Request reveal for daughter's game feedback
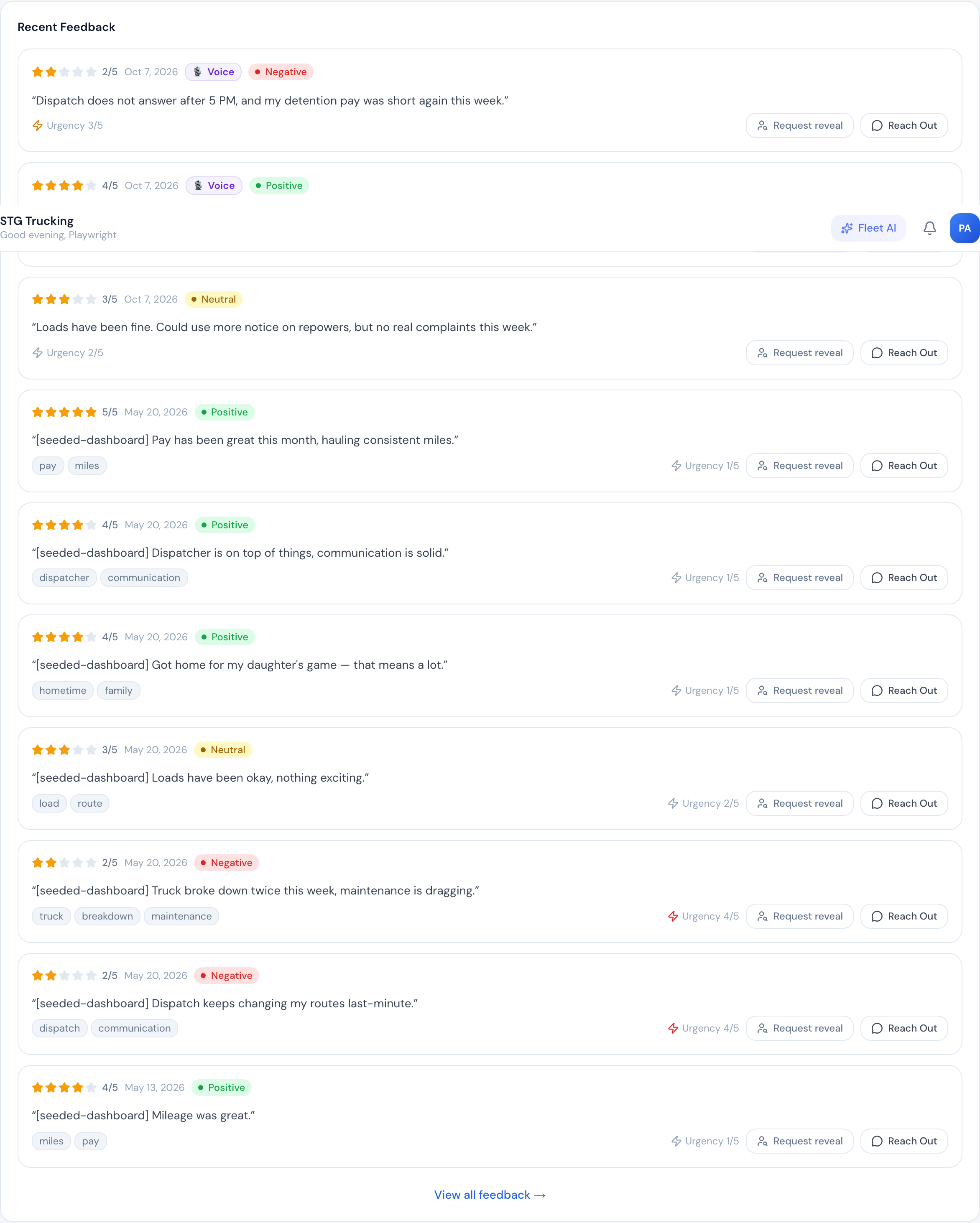980x1223 pixels. click(799, 690)
